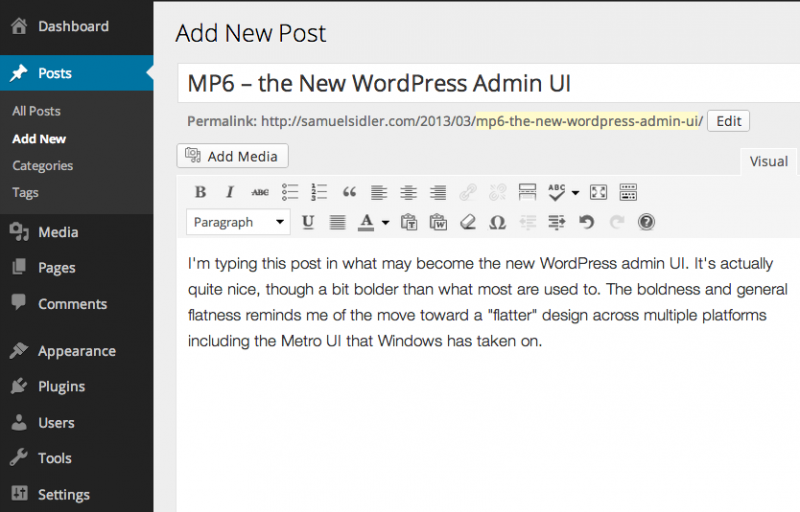800x512 pixels.
Task: Go to All Posts
Action: 36,111
